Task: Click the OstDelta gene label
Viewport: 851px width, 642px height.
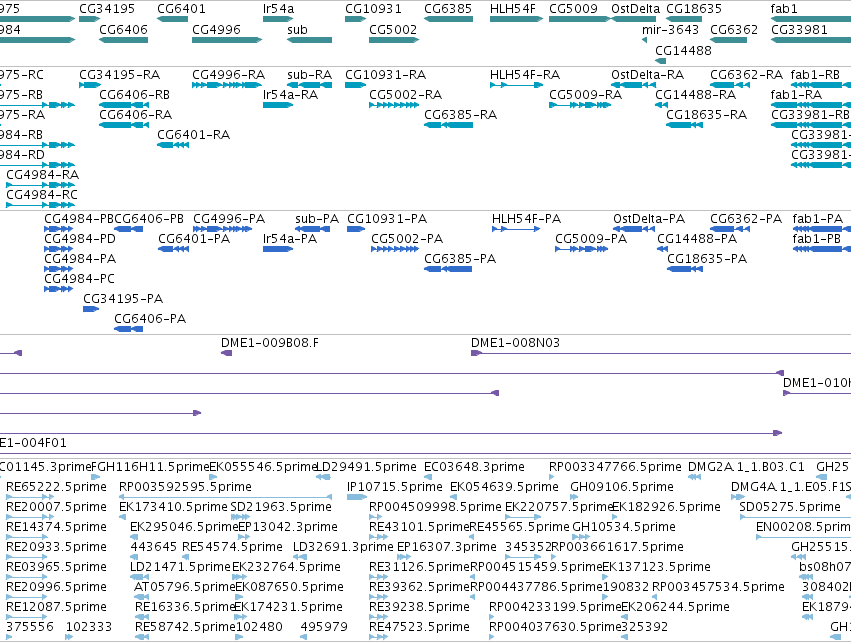Action: point(636,9)
